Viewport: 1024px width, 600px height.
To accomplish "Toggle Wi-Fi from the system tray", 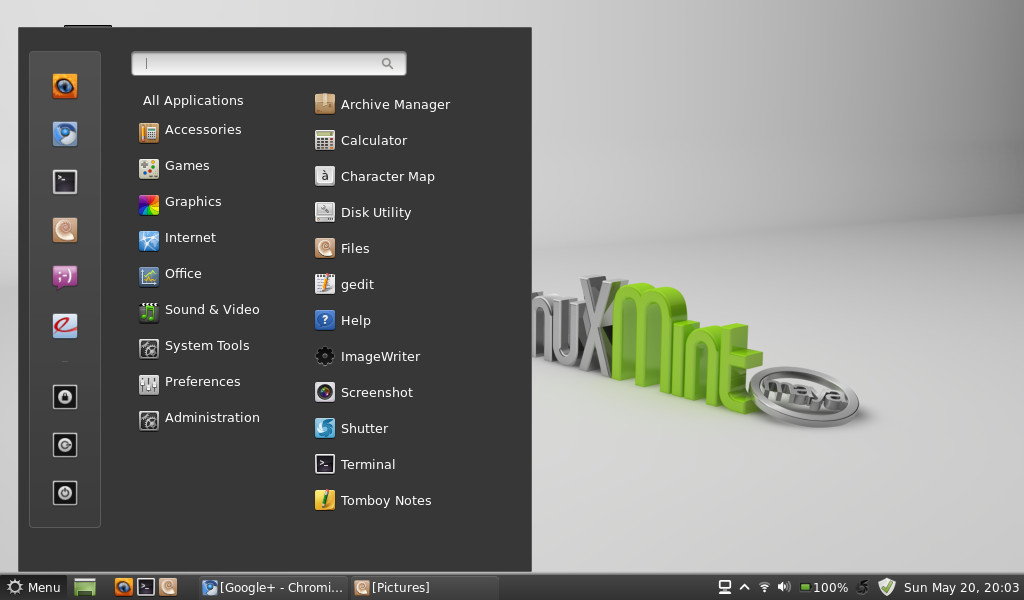I will 764,587.
